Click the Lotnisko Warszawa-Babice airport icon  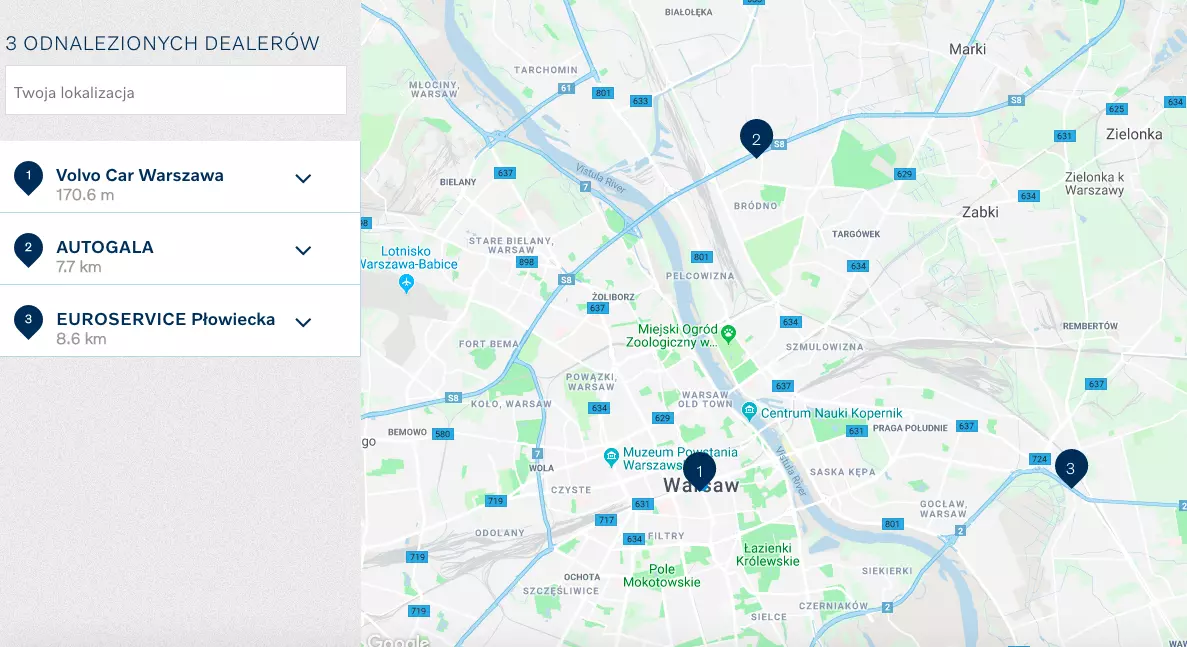[x=407, y=284]
